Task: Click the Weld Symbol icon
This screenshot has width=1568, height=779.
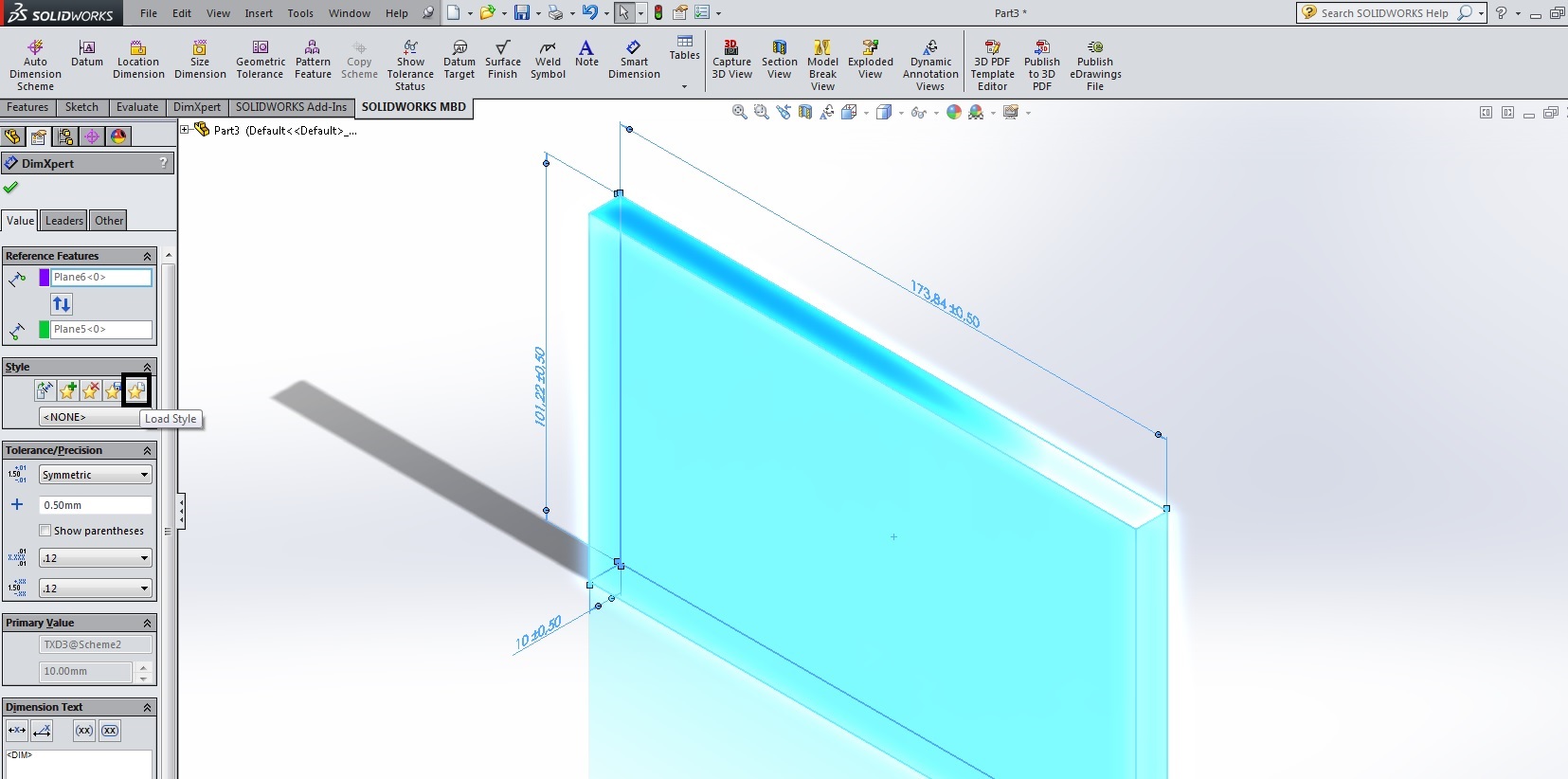Action: (x=548, y=61)
